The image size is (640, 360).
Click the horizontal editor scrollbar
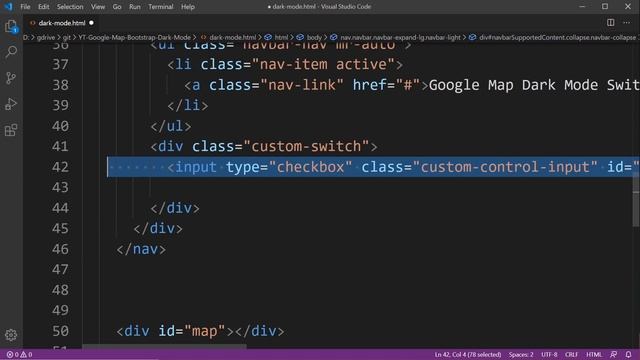click(164, 346)
